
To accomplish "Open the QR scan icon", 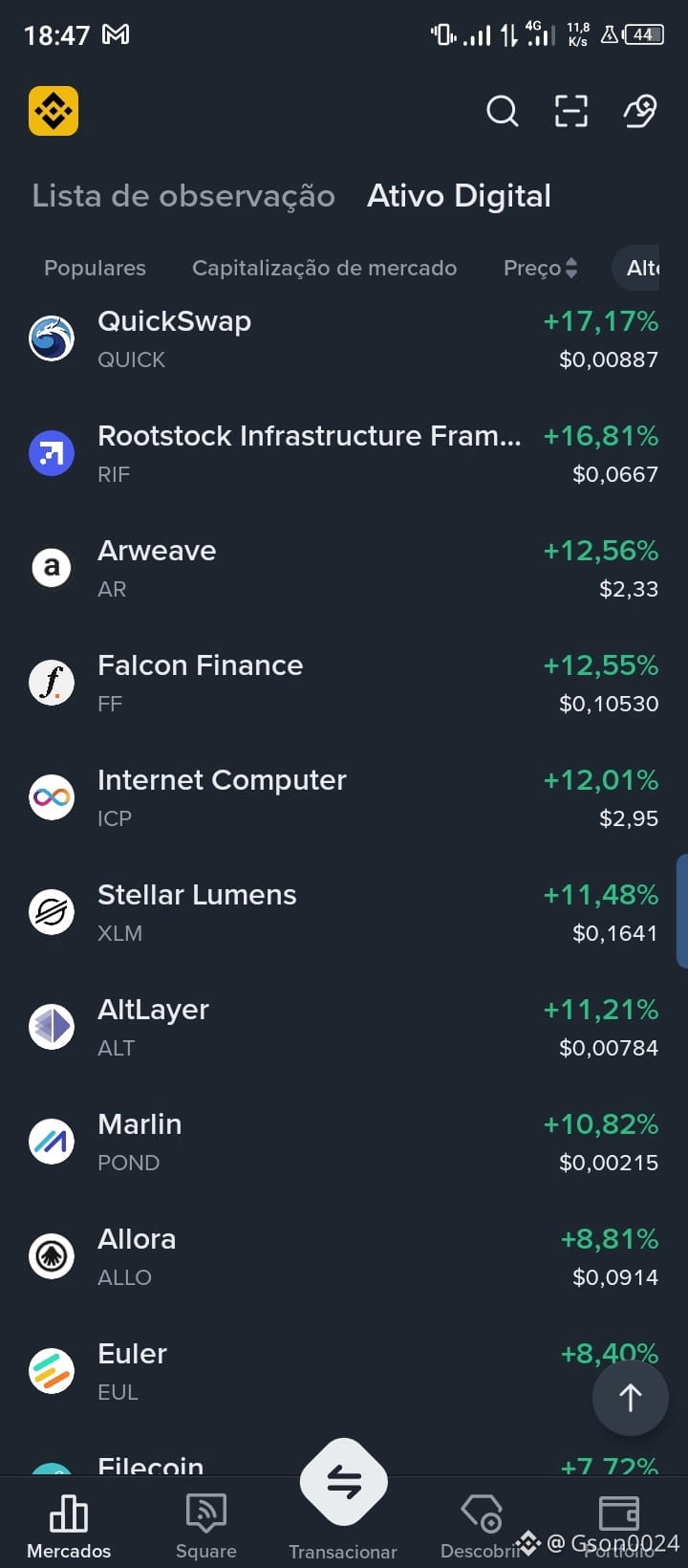I will pyautogui.click(x=571, y=111).
